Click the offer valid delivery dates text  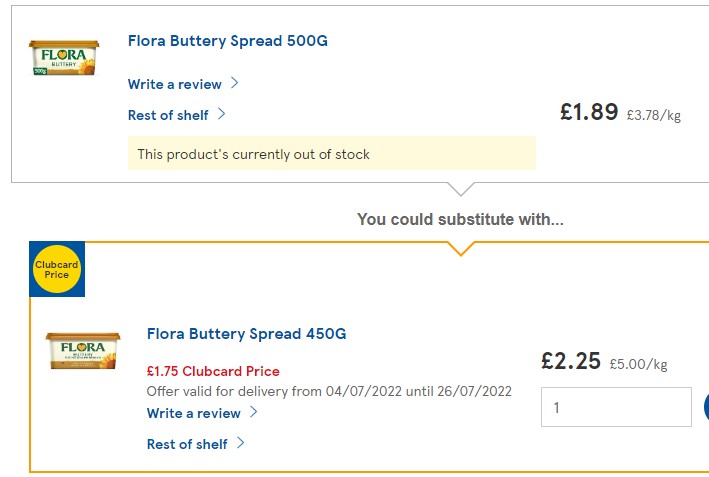point(329,391)
